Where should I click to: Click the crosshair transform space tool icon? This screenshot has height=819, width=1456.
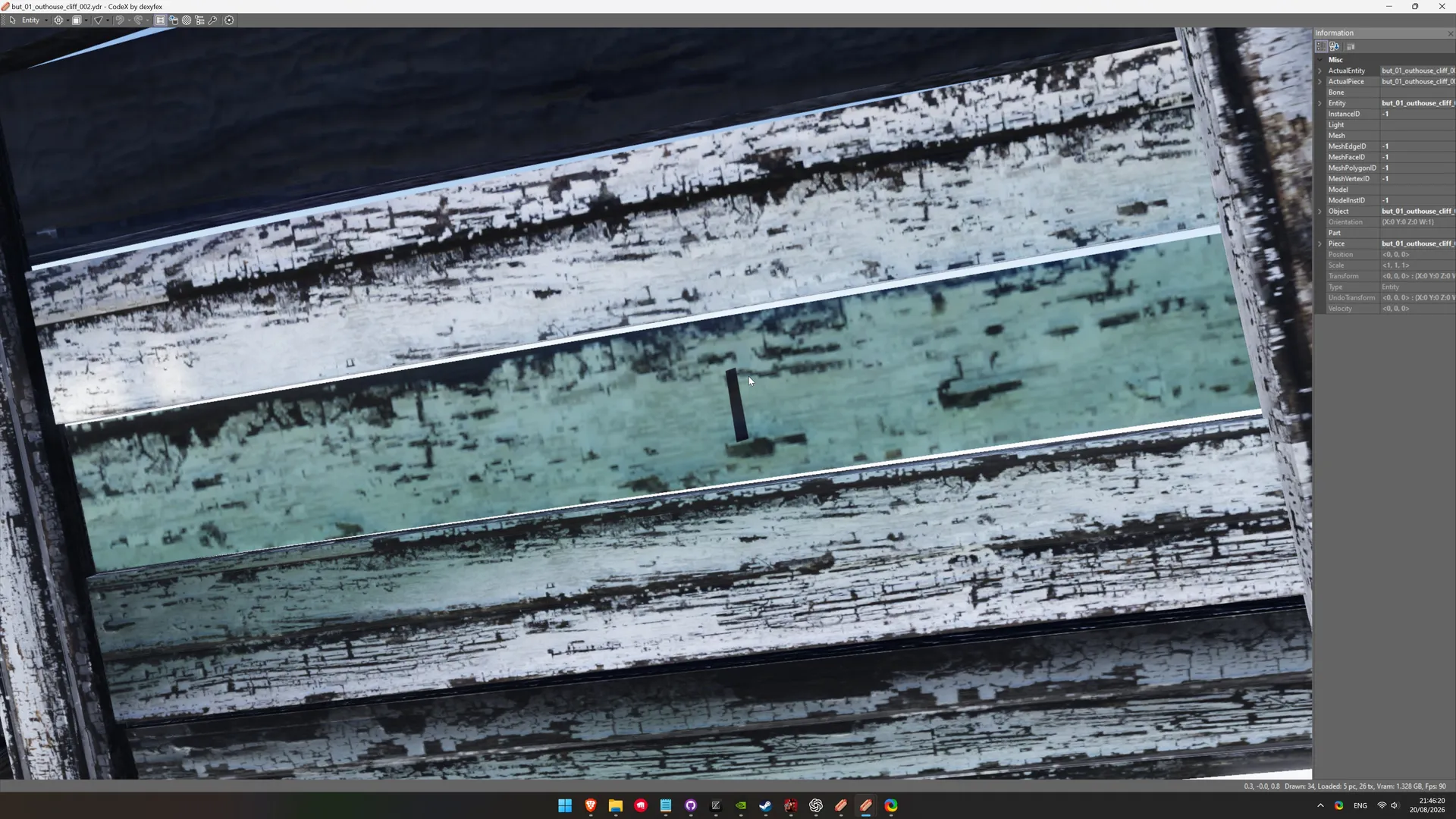click(58, 20)
